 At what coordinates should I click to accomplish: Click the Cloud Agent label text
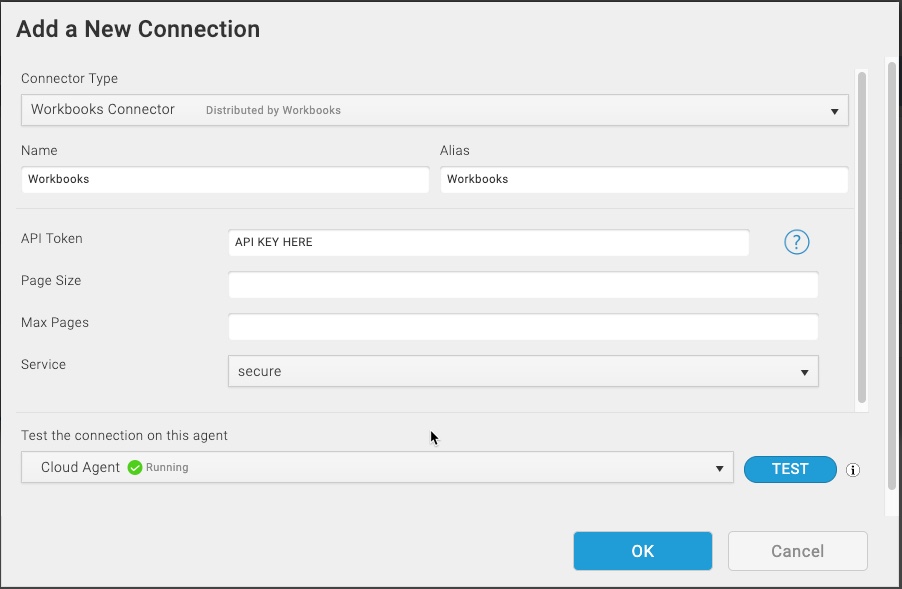pyautogui.click(x=81, y=468)
